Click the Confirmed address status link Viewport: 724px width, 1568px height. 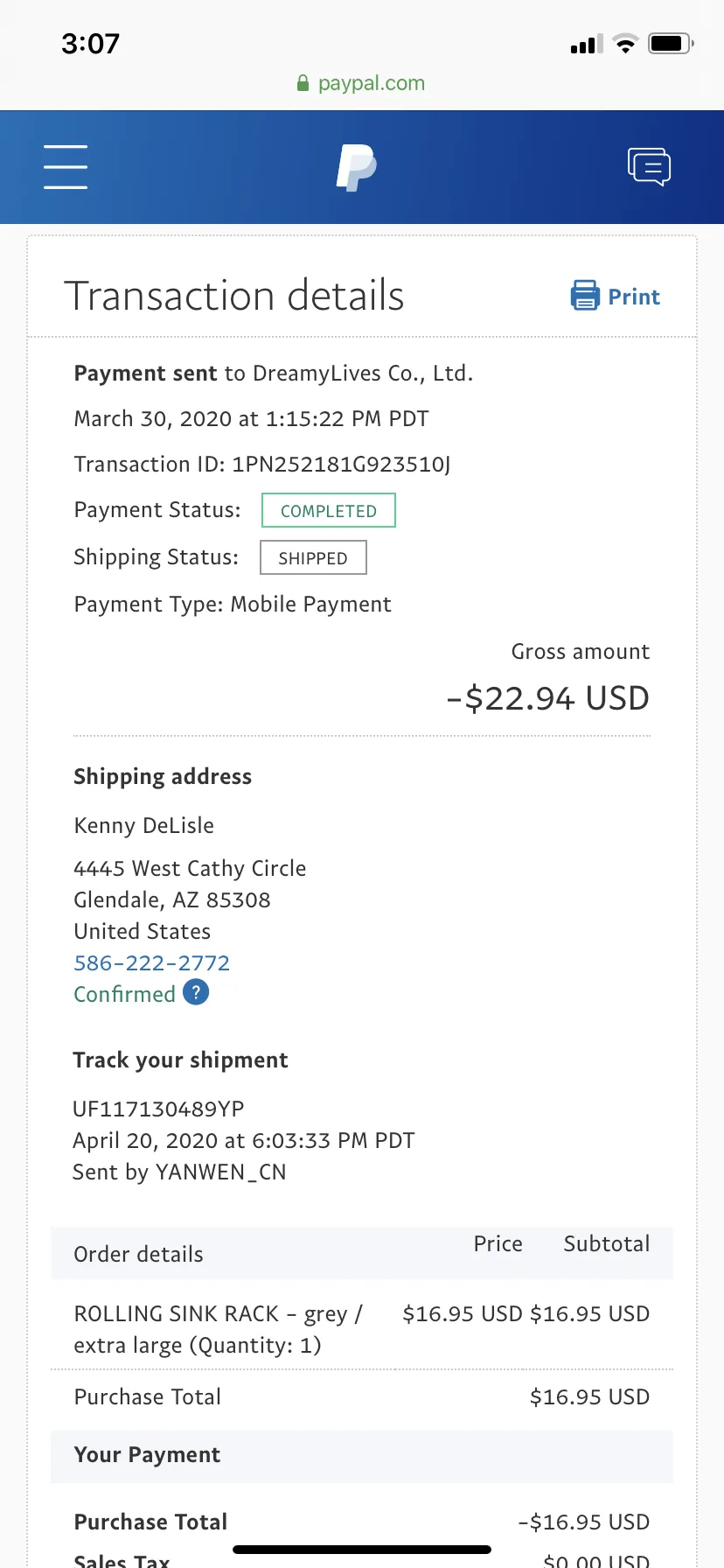pyautogui.click(x=125, y=994)
